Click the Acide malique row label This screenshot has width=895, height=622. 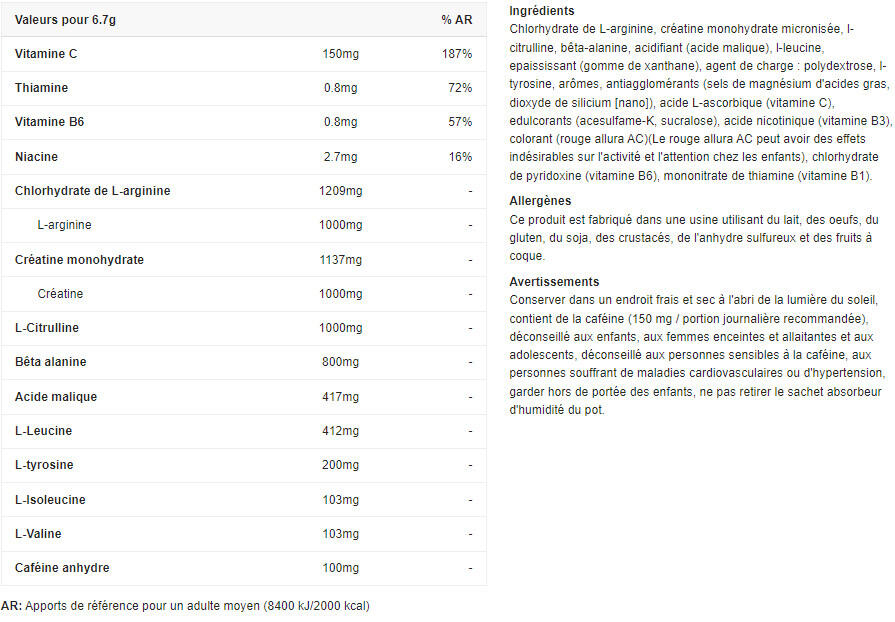[x=56, y=397]
